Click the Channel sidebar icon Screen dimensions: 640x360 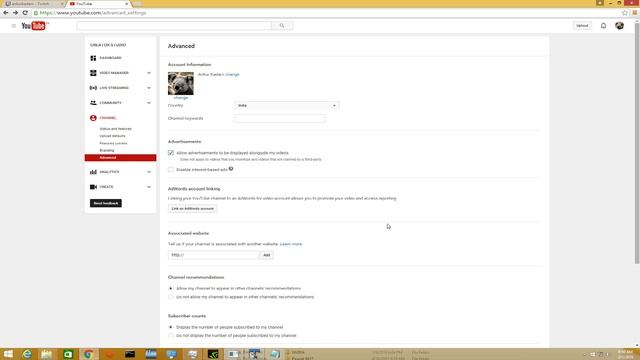(93, 118)
